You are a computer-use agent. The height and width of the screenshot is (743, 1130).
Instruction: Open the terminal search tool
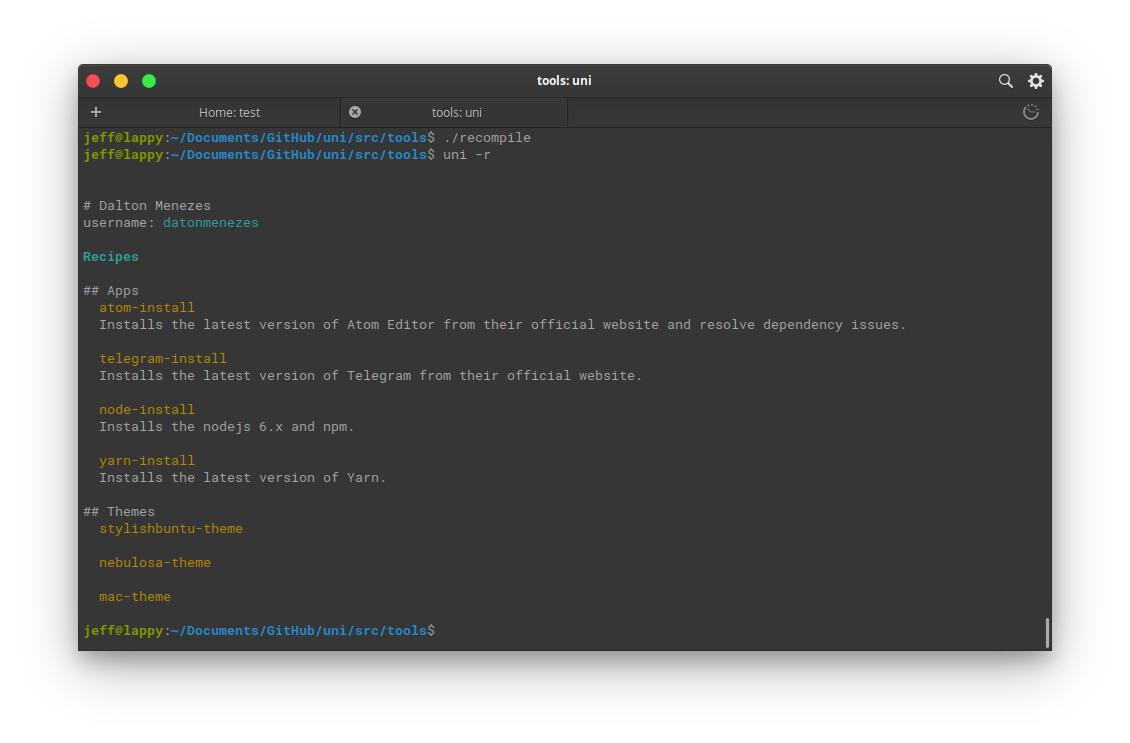[1005, 81]
